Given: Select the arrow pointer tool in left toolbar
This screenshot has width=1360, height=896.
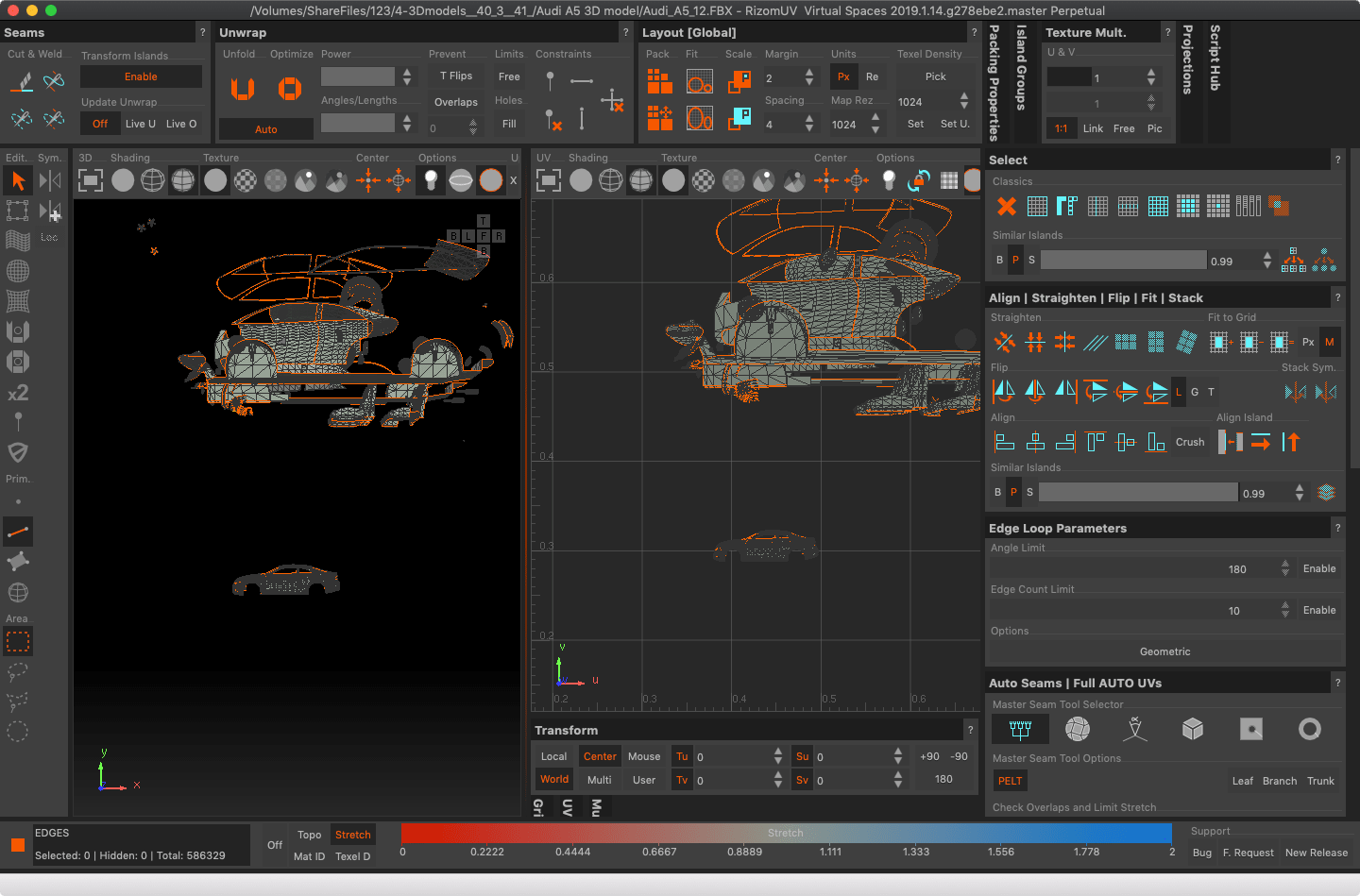Looking at the screenshot, I should click(18, 180).
